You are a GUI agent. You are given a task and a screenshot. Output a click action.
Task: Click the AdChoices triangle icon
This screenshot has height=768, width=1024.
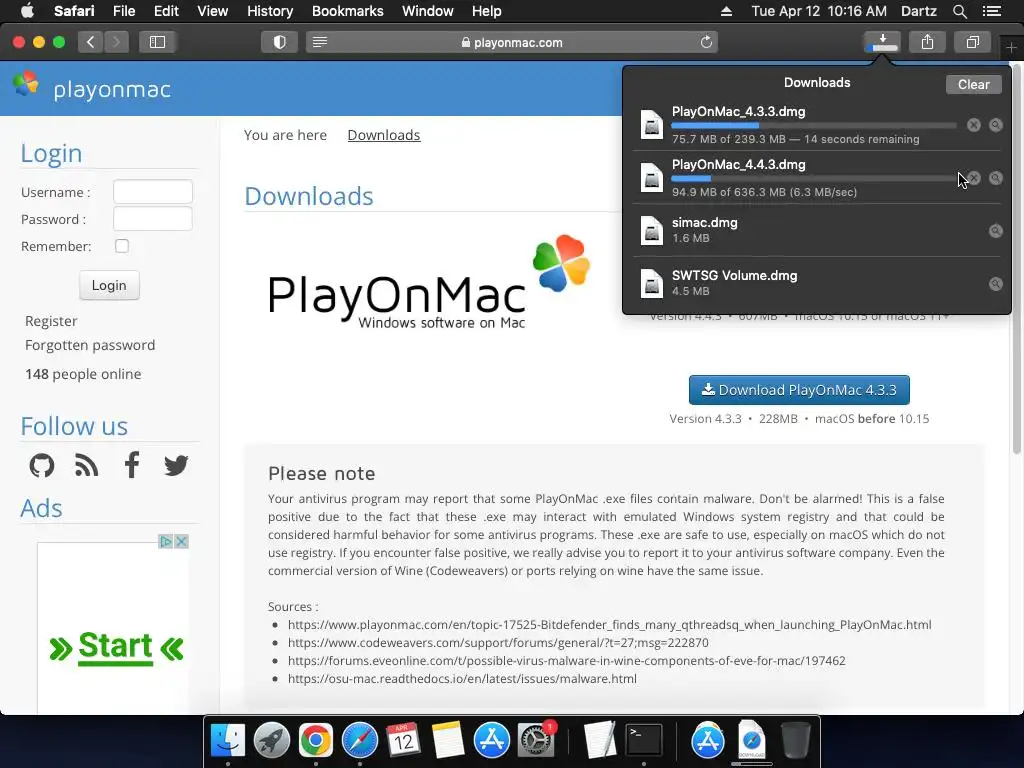pyautogui.click(x=166, y=541)
